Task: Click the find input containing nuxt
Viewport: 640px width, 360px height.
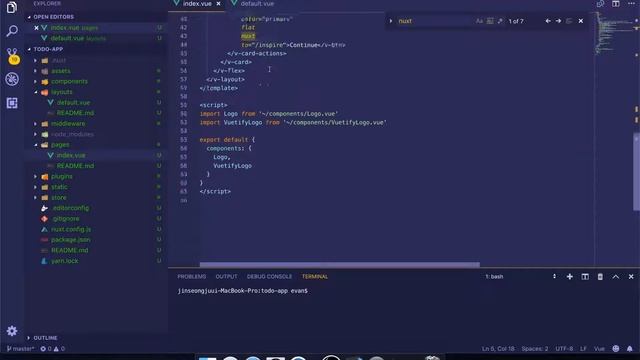Action: point(435,21)
